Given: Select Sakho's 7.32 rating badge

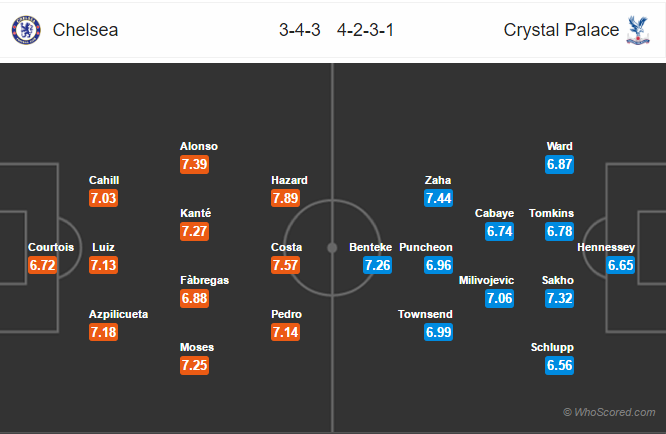Looking at the screenshot, I should [559, 298].
